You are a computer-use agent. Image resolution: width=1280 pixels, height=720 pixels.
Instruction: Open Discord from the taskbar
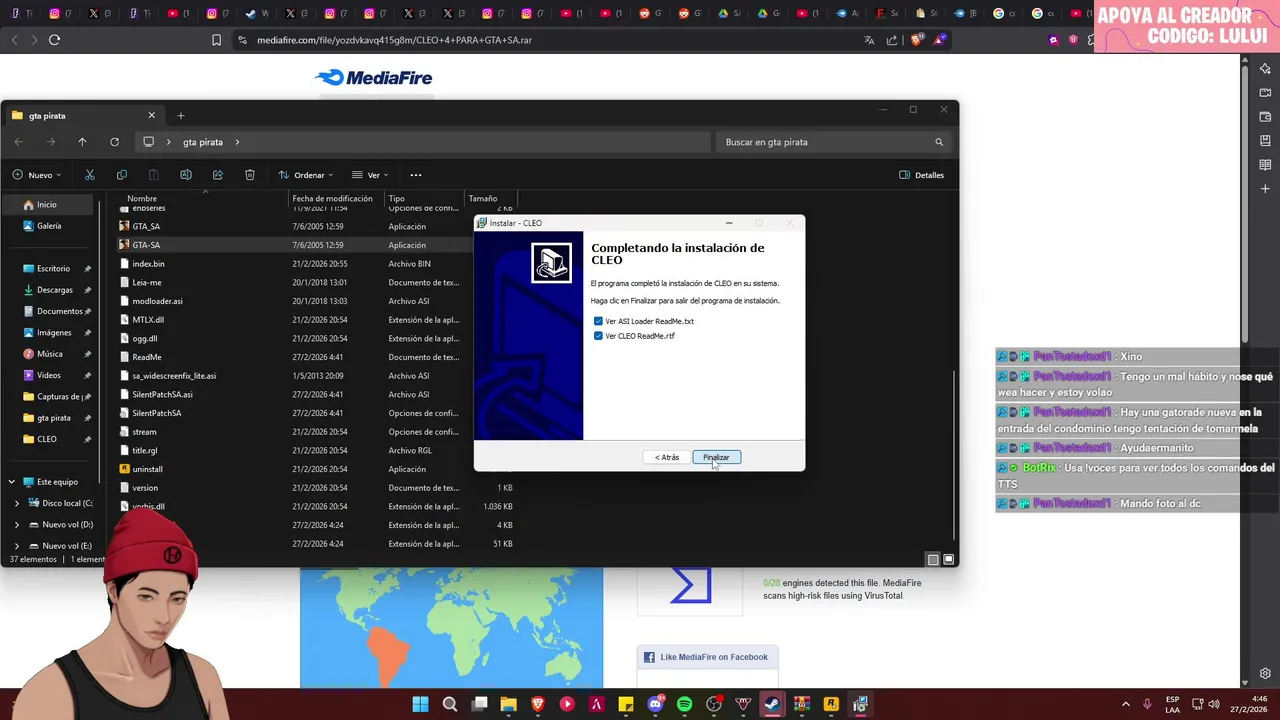(x=656, y=704)
